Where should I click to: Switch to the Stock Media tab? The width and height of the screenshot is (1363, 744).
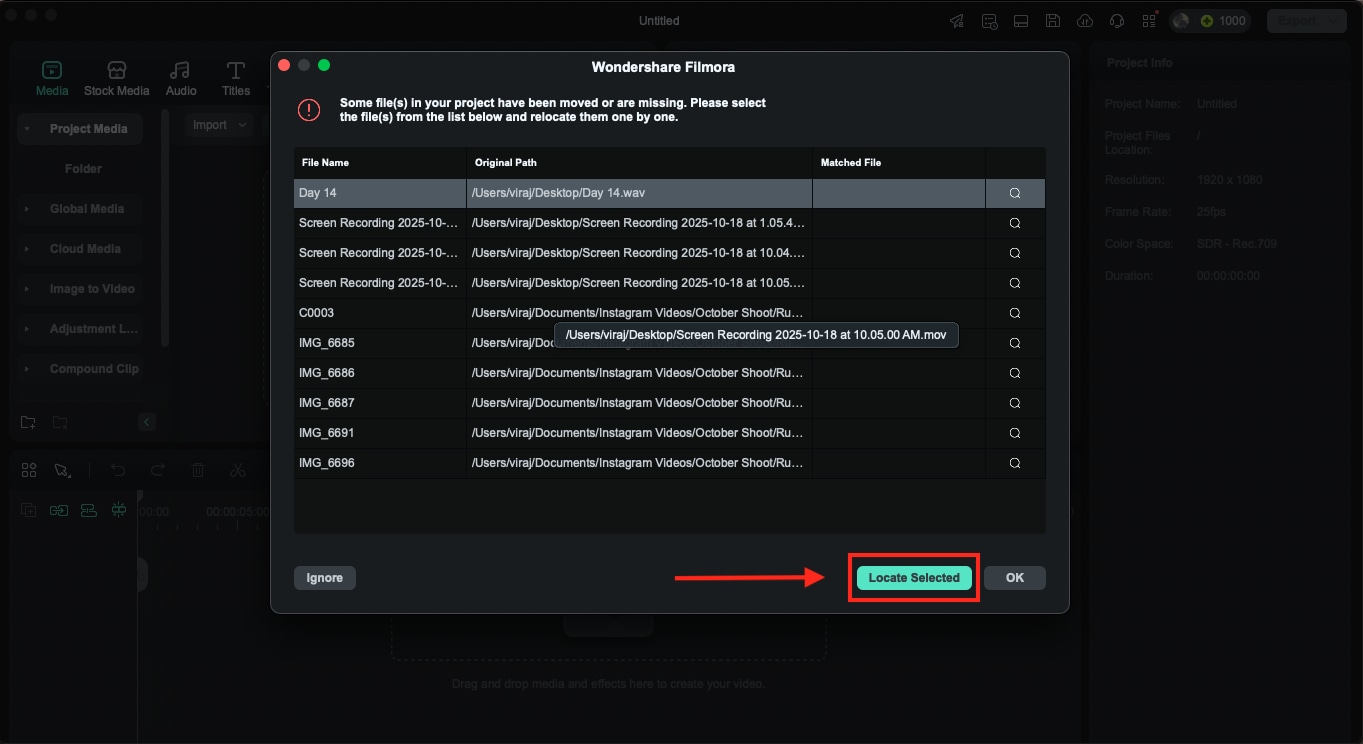pyautogui.click(x=116, y=78)
